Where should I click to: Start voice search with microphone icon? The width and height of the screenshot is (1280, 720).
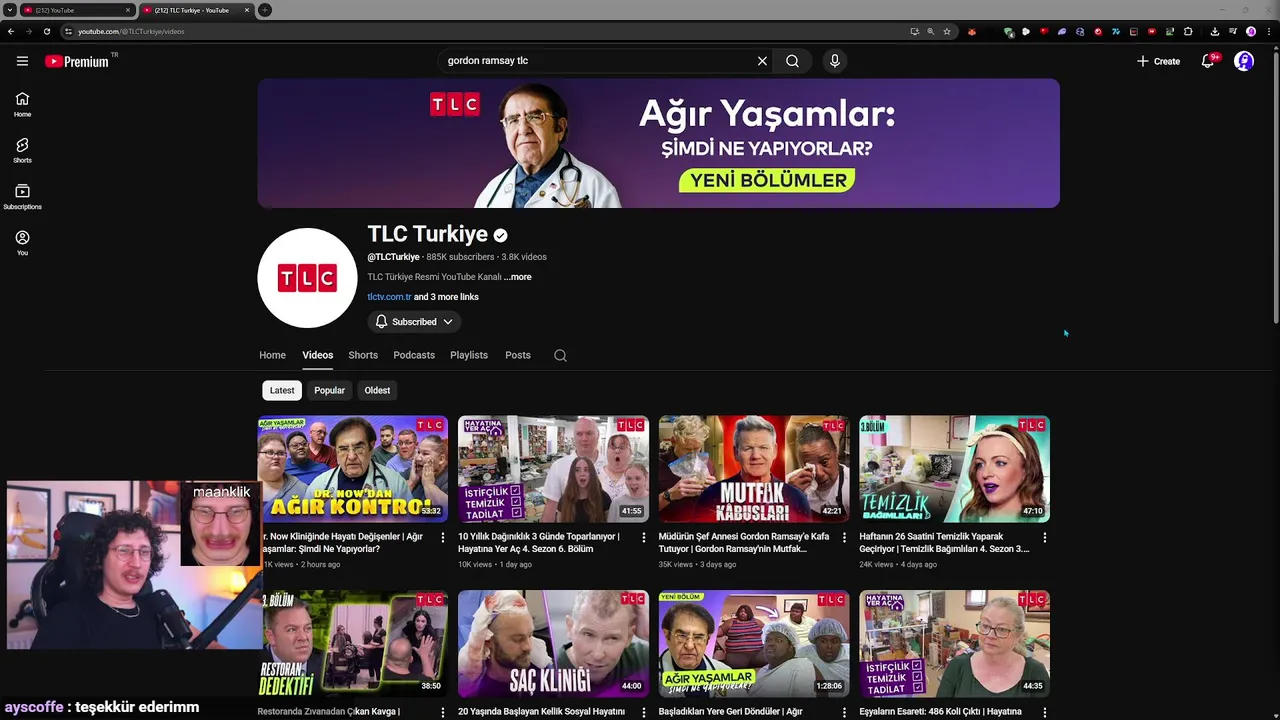(x=835, y=61)
